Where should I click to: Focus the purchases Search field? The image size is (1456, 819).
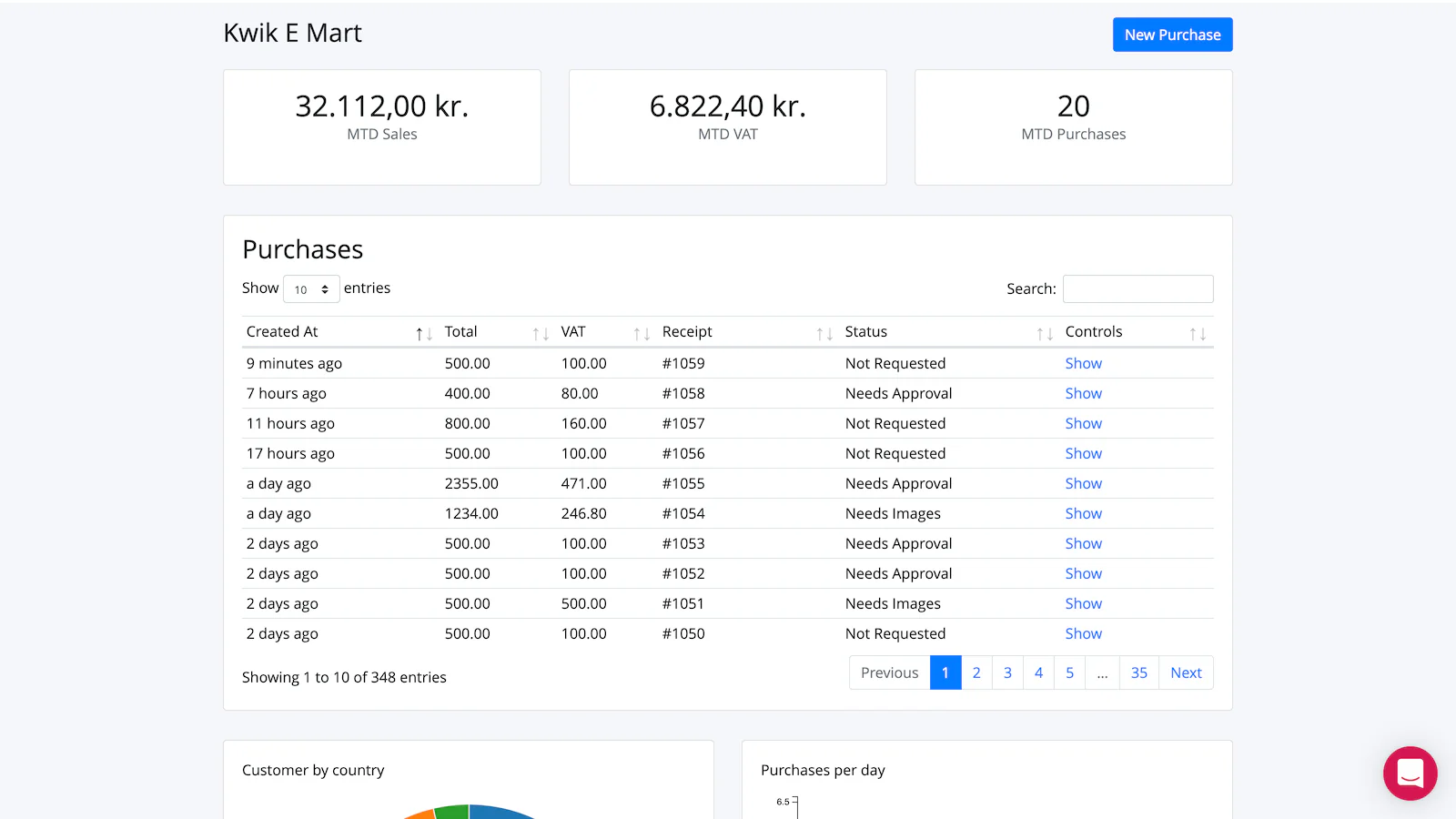click(x=1137, y=289)
